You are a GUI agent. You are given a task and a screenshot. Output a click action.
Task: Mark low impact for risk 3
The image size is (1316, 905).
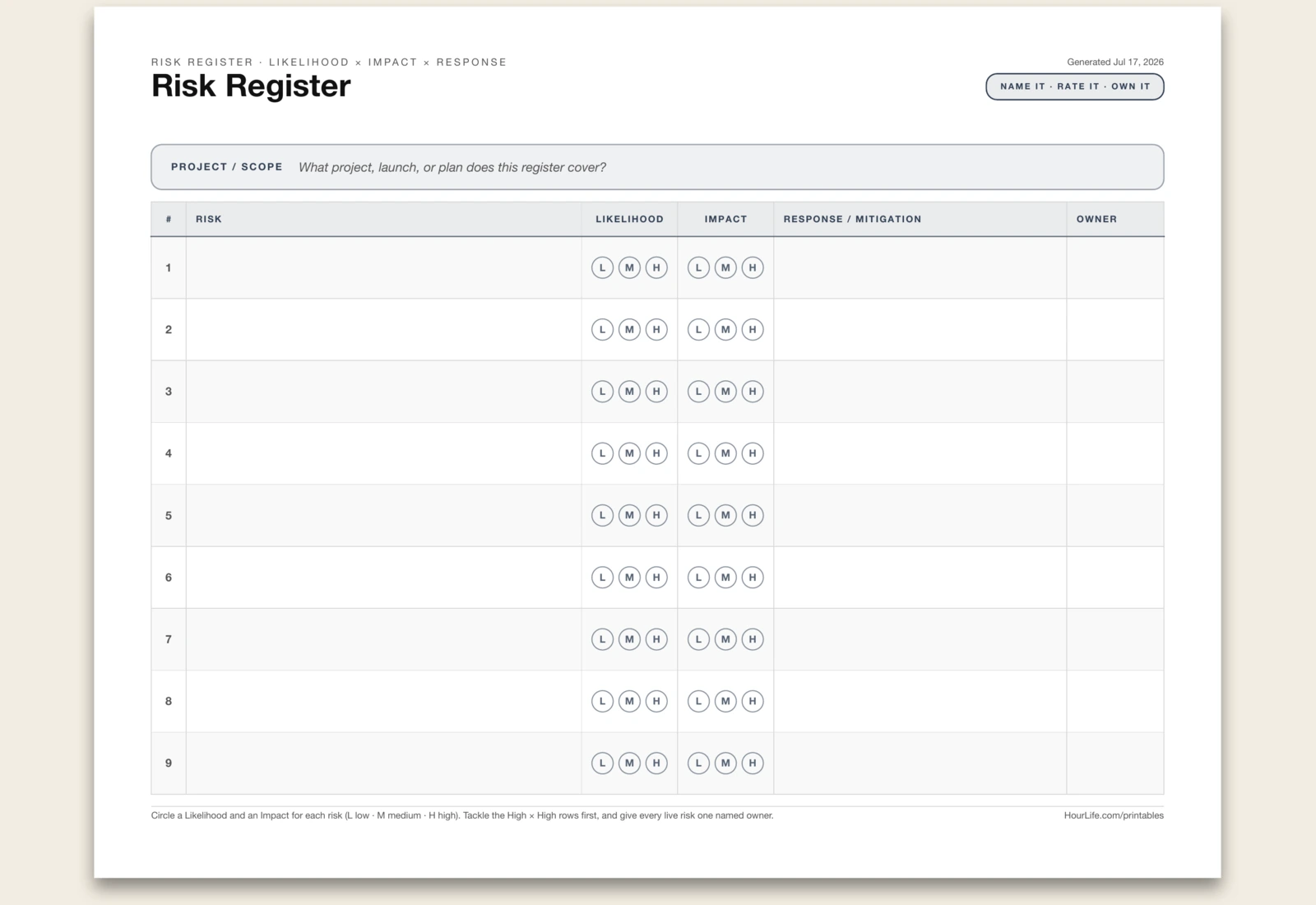point(698,392)
